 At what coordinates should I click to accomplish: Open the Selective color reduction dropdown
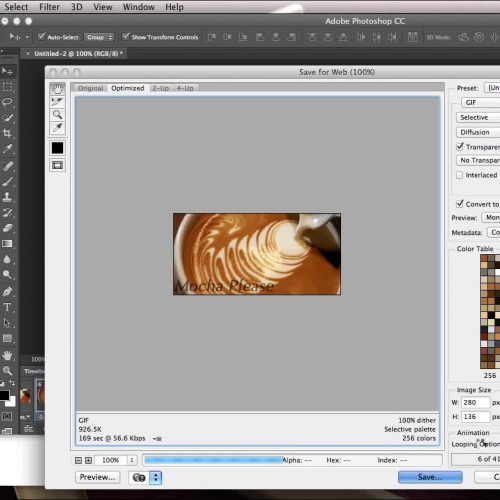(x=478, y=117)
